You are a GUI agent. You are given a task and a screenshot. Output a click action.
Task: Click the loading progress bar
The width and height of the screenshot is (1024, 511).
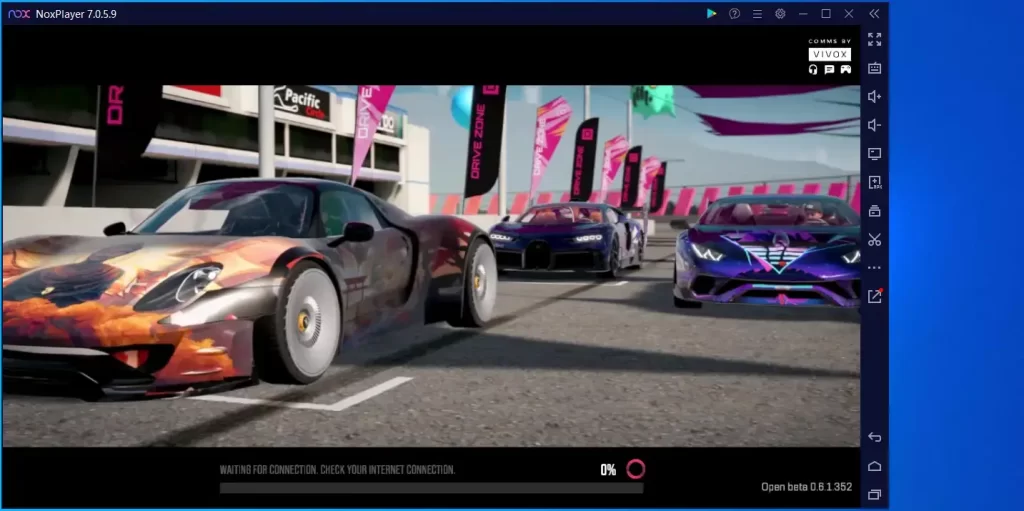[x=431, y=487]
